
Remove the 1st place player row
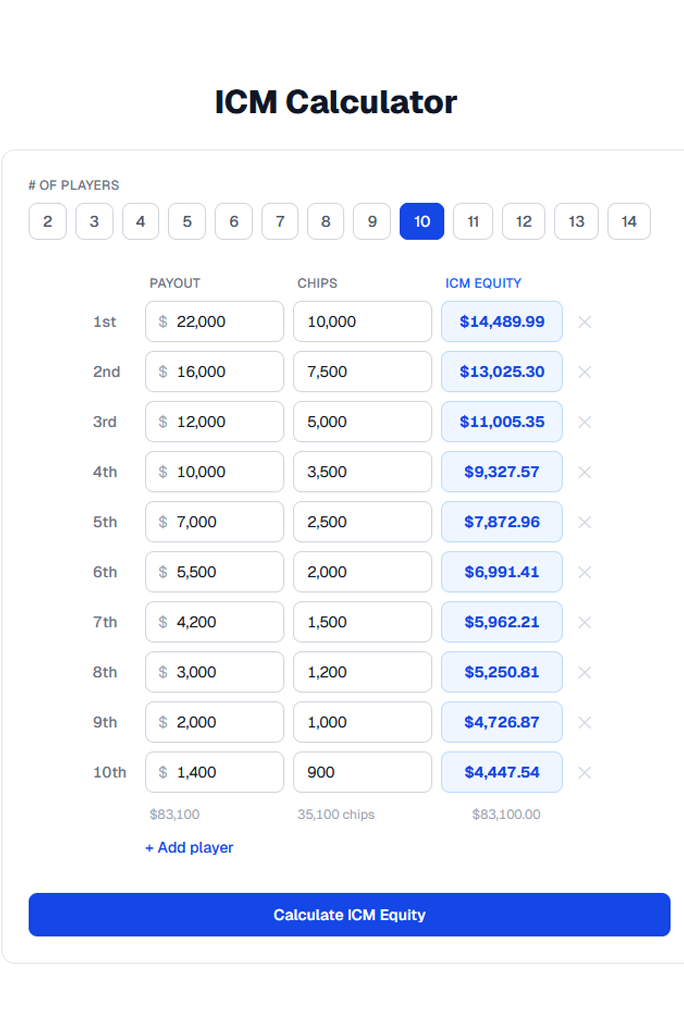pyautogui.click(x=585, y=322)
